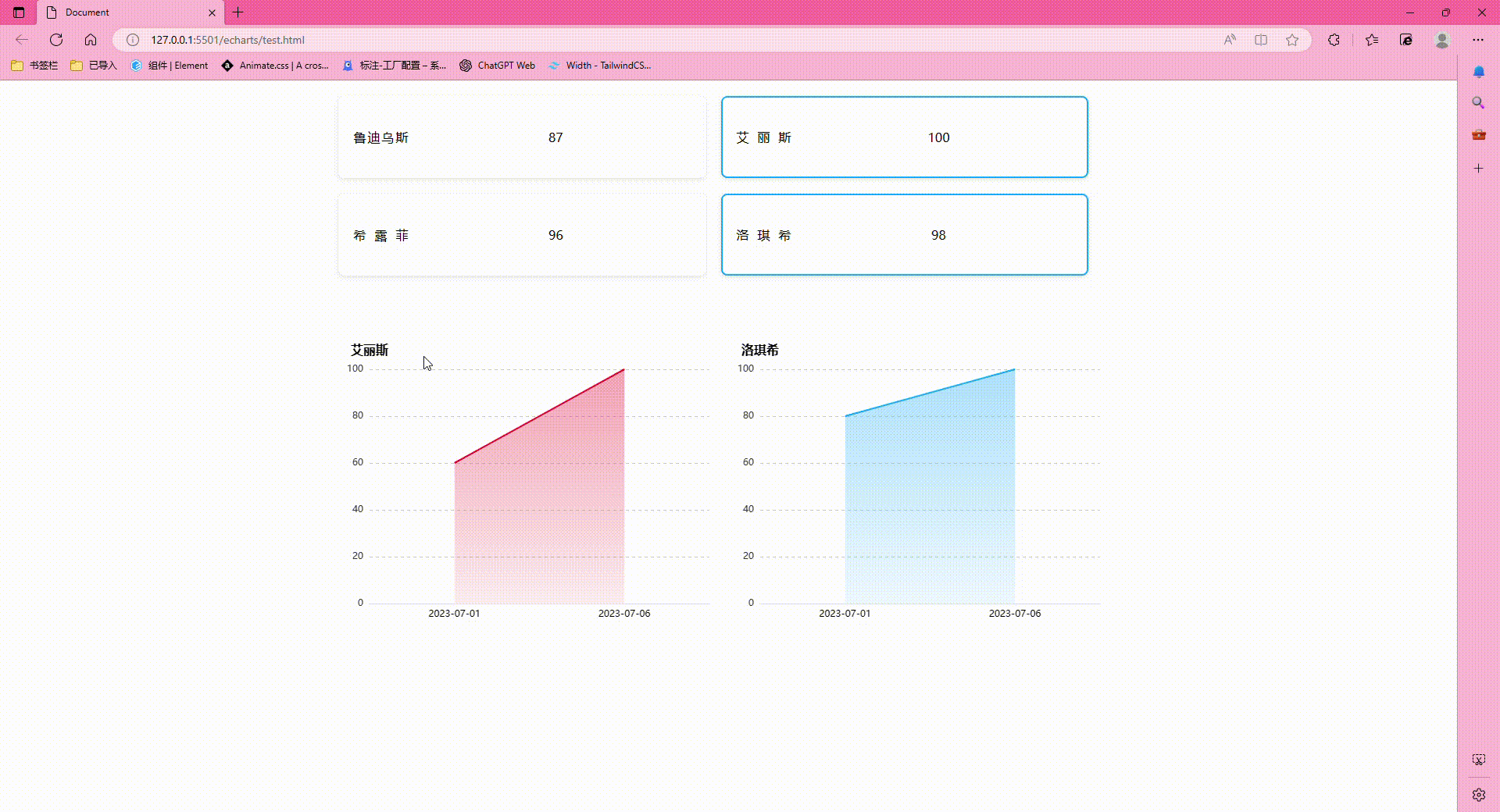
Task: Open the Favorites list icon
Action: click(x=1372, y=40)
